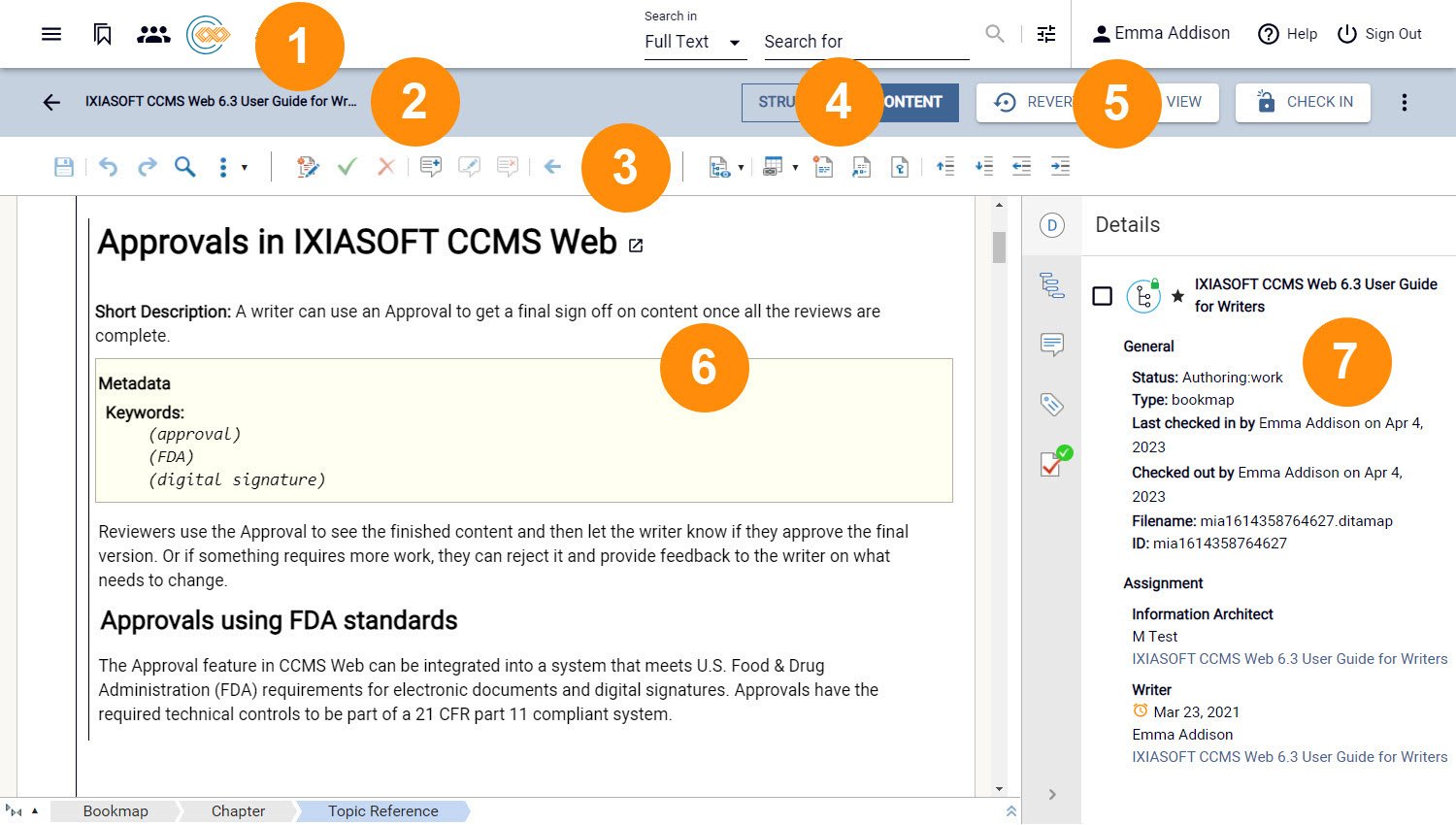Accept change with green checkmark
The image size is (1456, 825).
point(347,167)
